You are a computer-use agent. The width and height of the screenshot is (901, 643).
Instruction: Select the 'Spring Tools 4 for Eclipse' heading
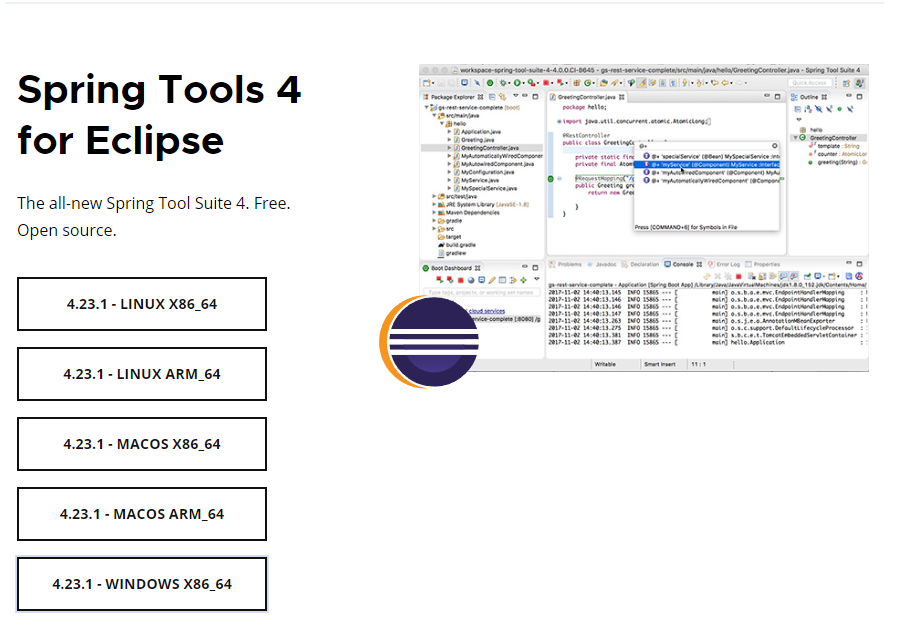(x=159, y=115)
